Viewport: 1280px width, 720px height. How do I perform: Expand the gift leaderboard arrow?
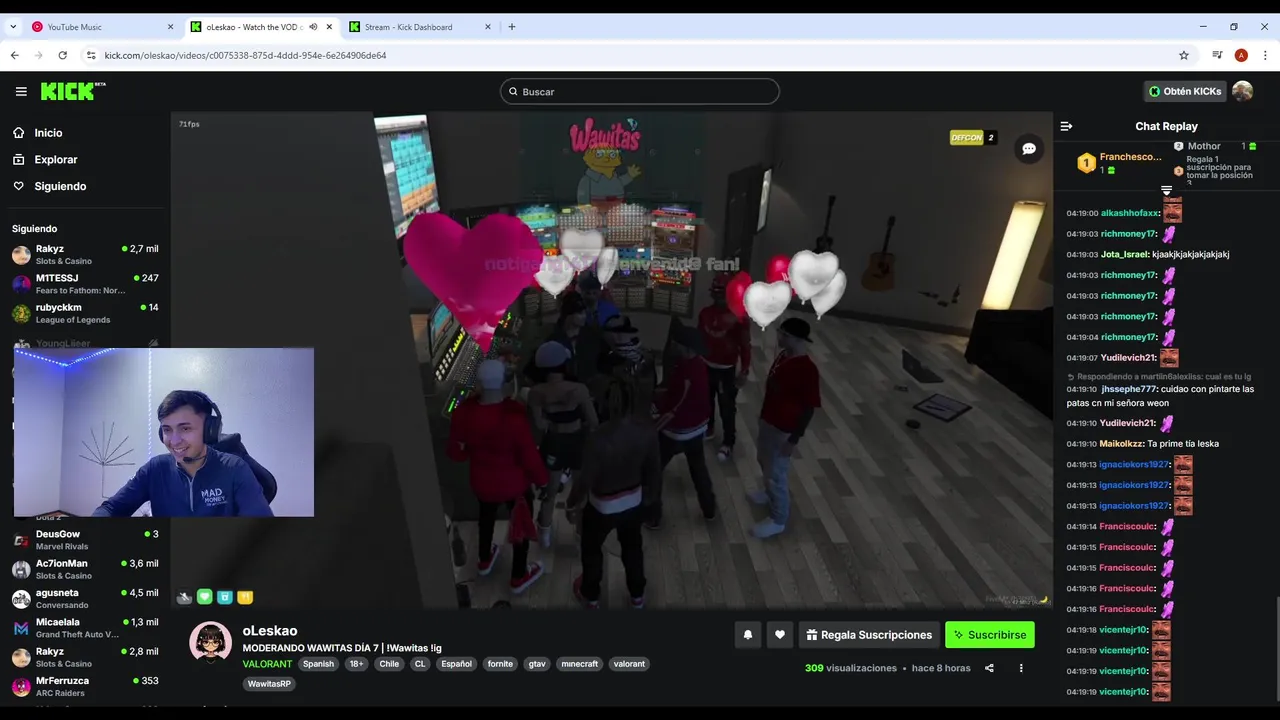coord(1166,190)
